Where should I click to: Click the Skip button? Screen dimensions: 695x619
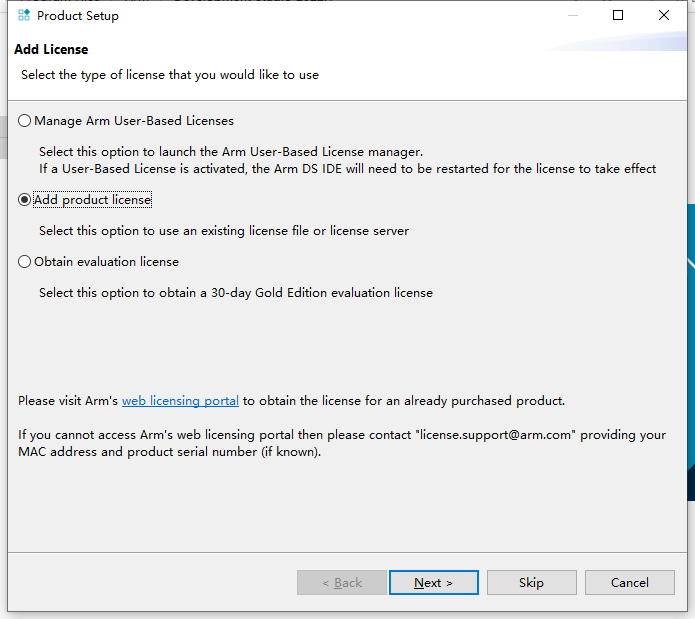coord(531,583)
